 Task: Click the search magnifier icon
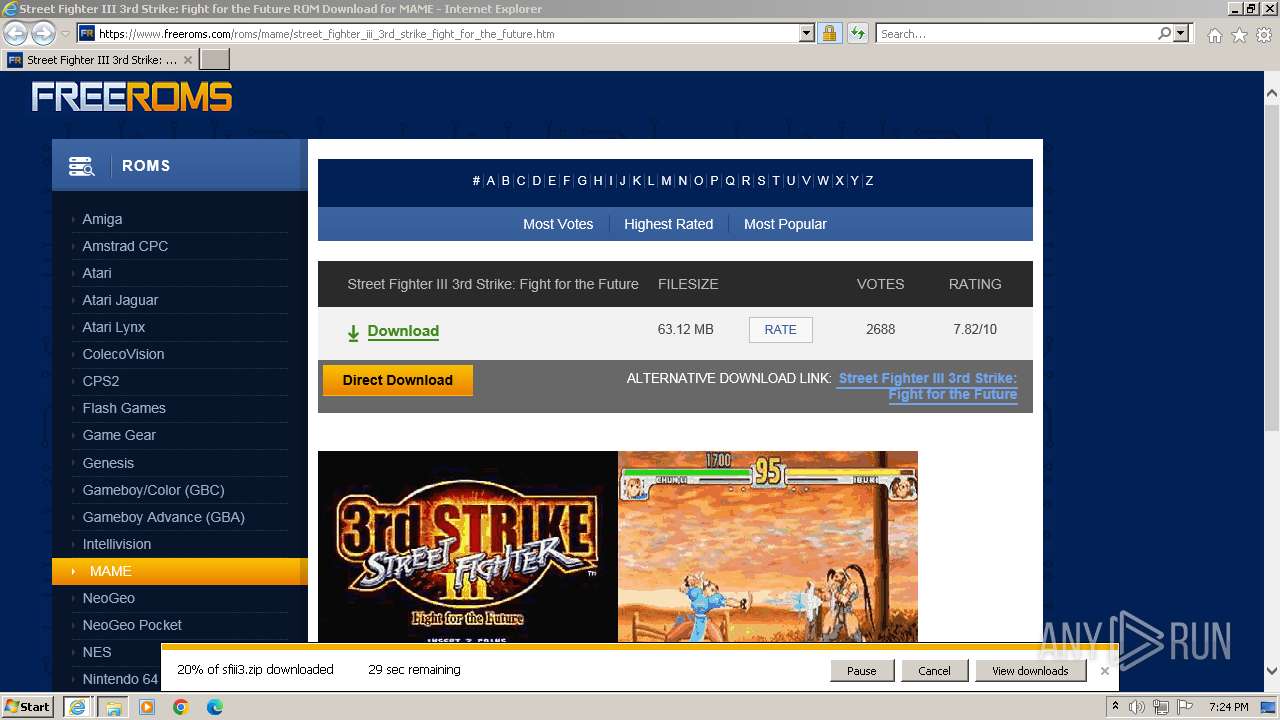pyautogui.click(x=1164, y=34)
